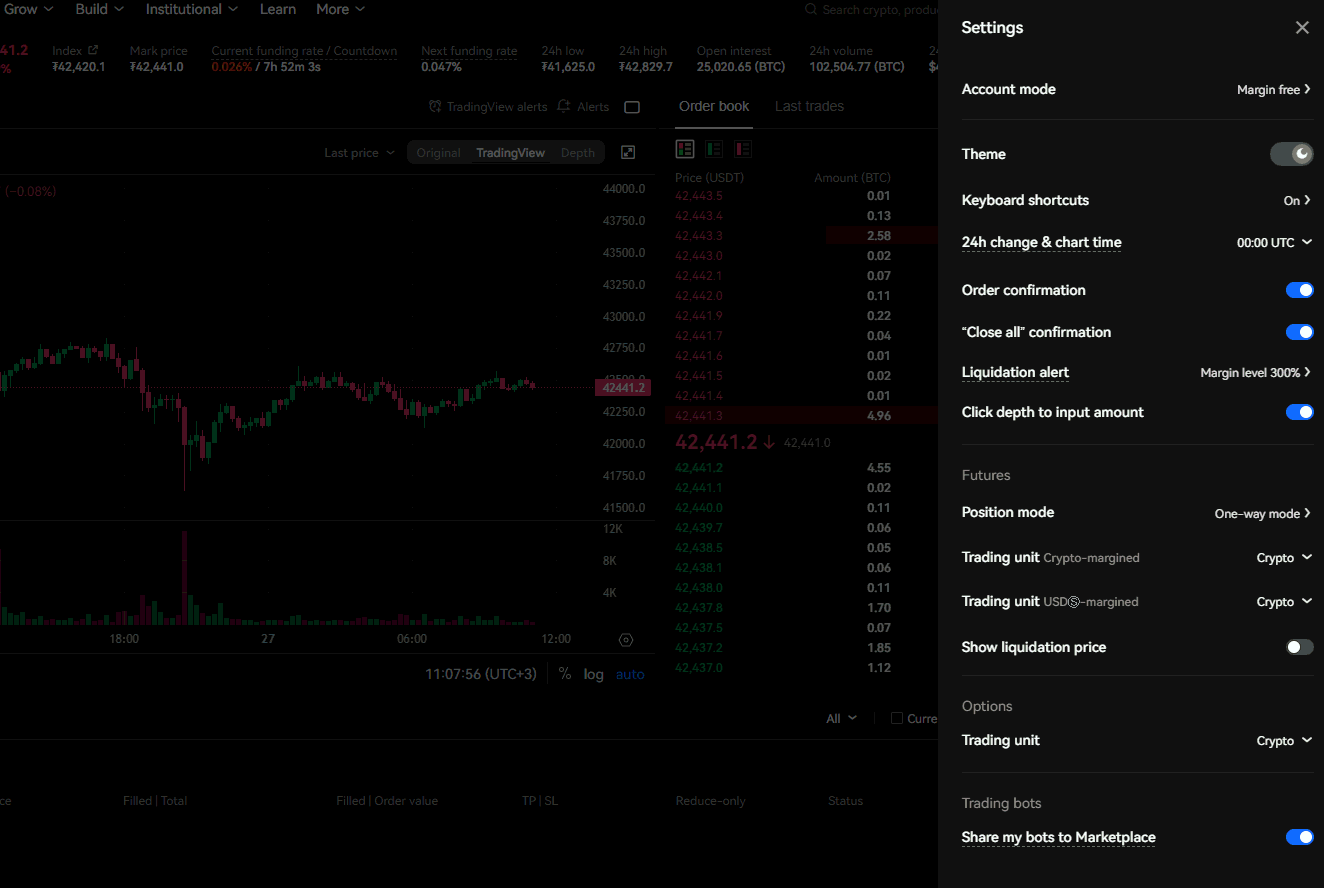Enable Show liquidation price switch
This screenshot has width=1324, height=888.
coord(1299,647)
